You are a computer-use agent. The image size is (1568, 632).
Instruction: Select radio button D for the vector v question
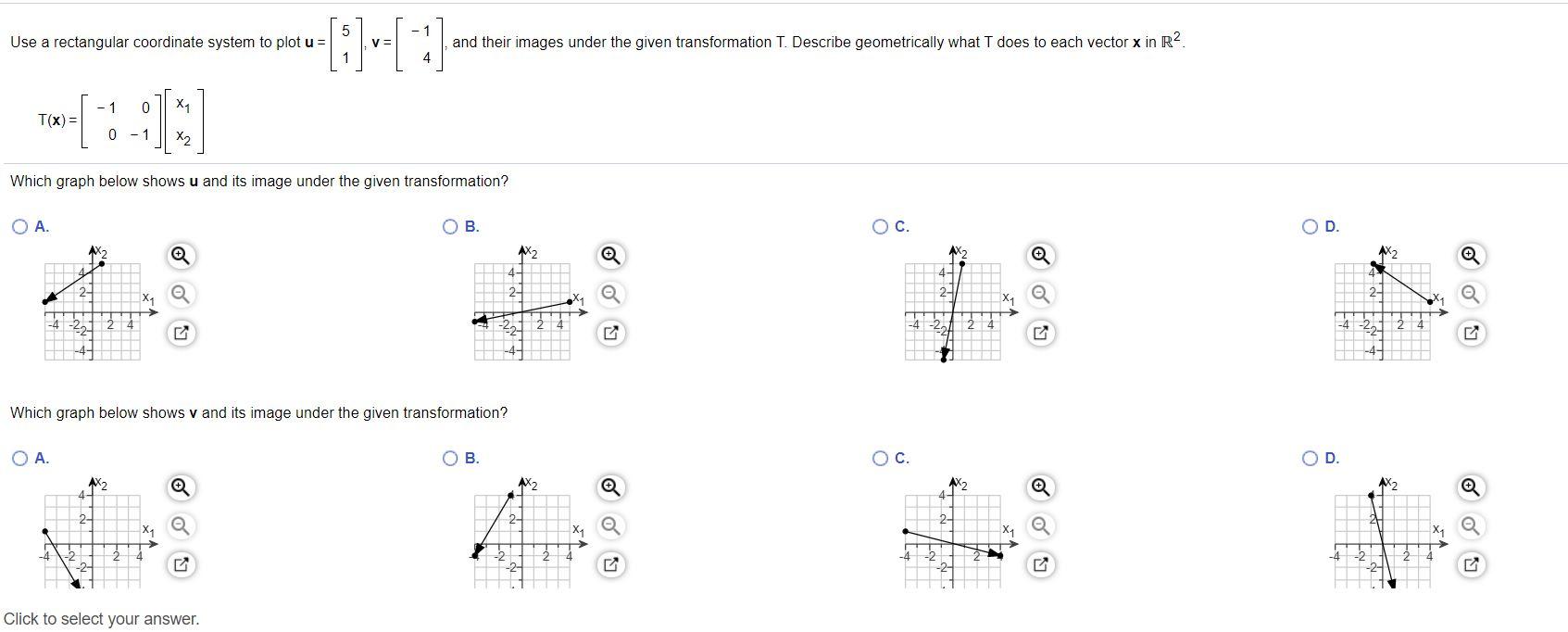1309,457
